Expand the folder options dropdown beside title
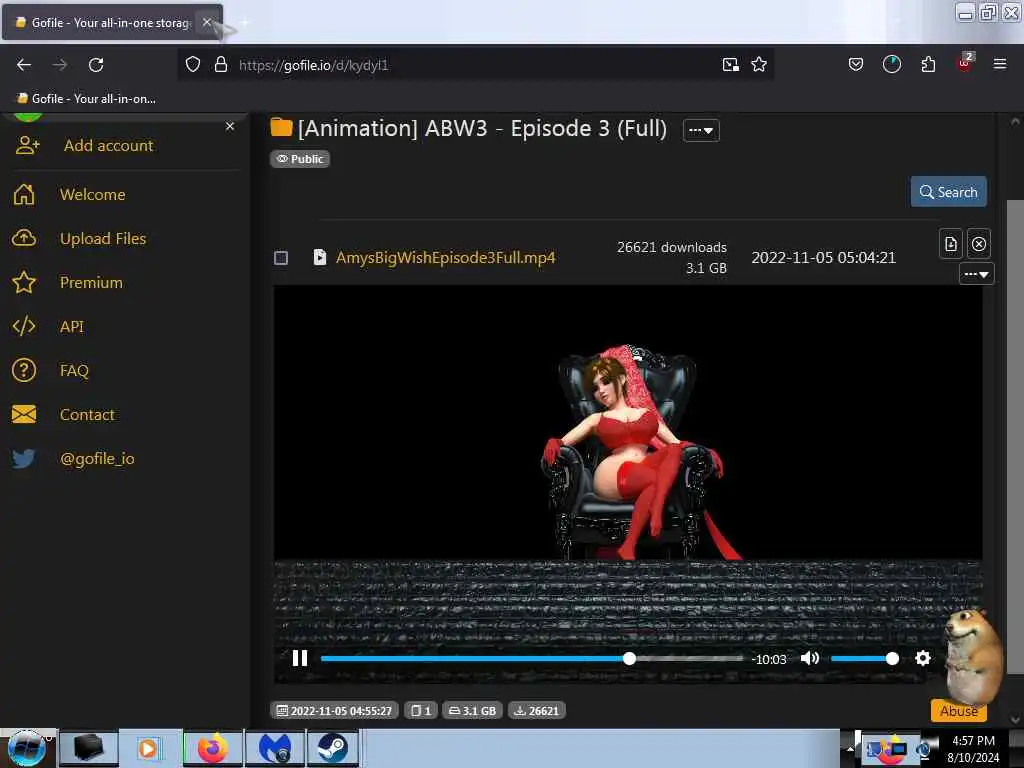1024x768 pixels. pyautogui.click(x=701, y=130)
